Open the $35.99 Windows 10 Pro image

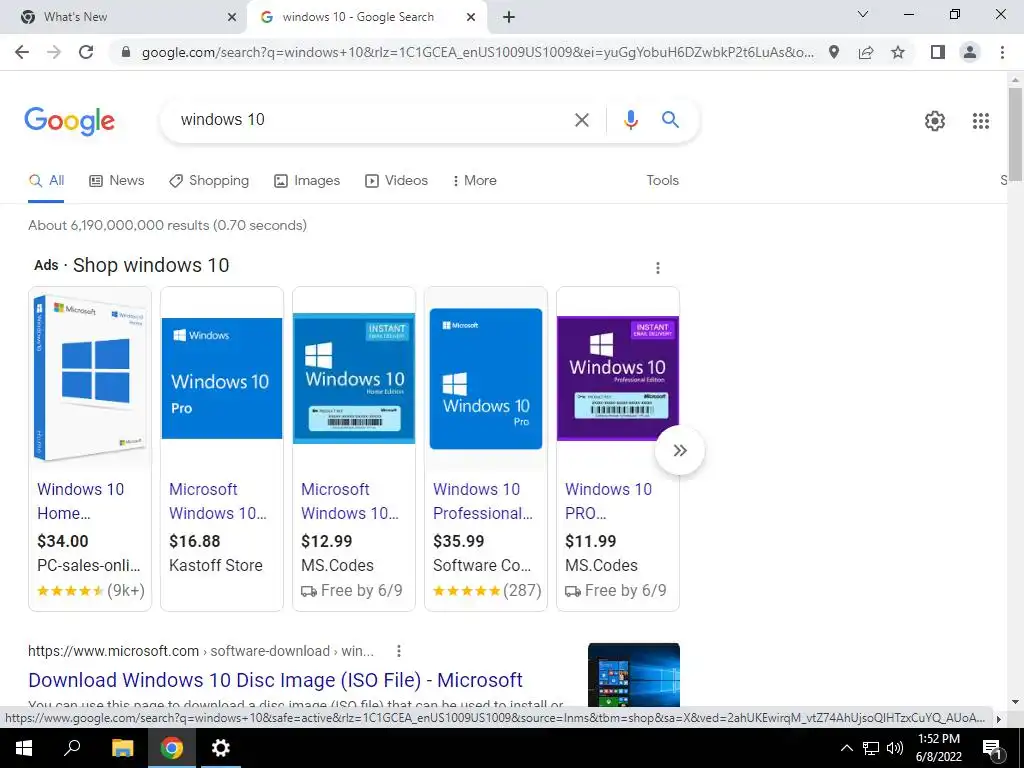click(486, 379)
